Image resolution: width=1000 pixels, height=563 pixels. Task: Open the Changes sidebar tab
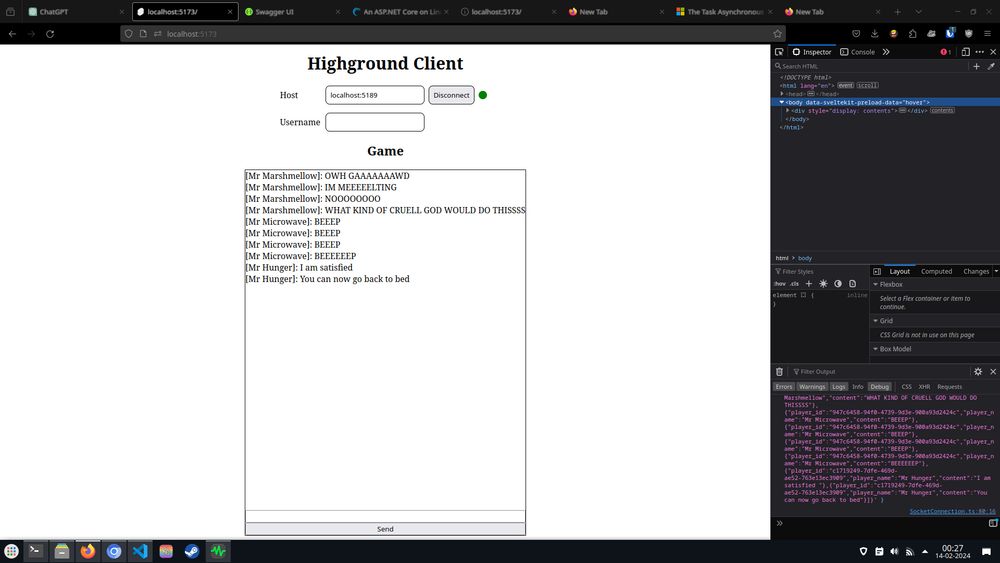pyautogui.click(x=976, y=271)
